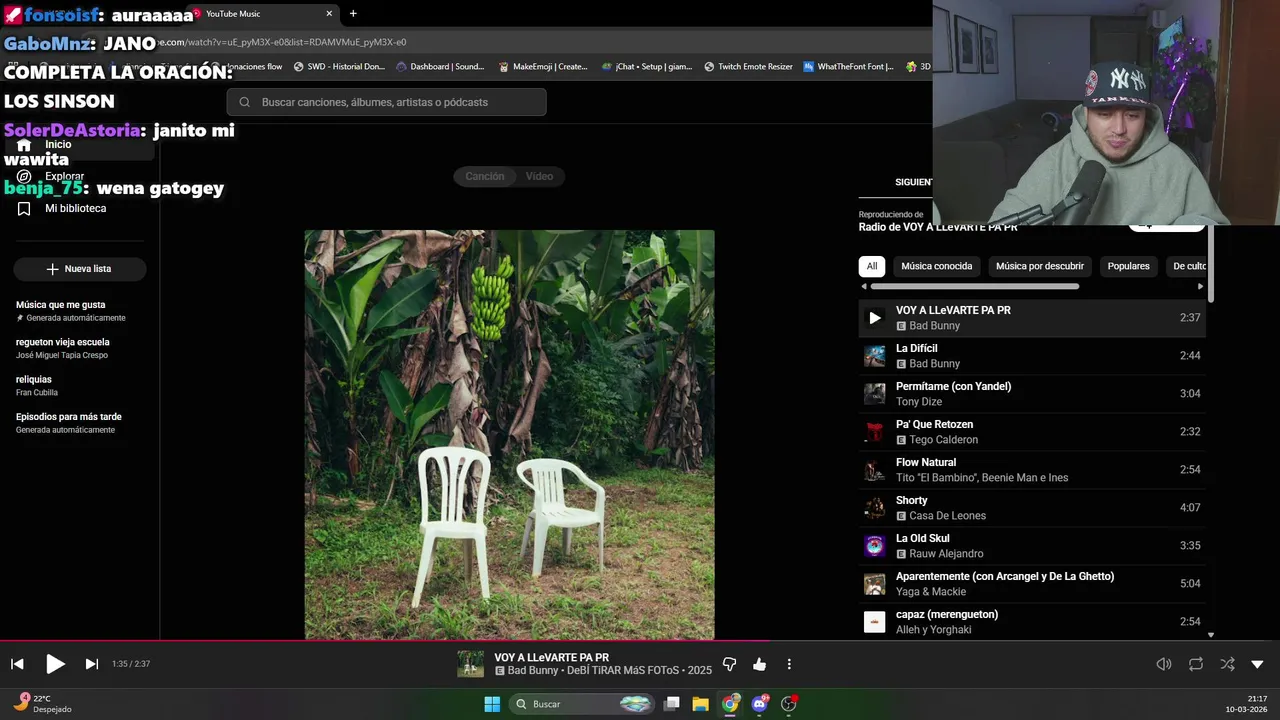Click the now-playing album thumbnail in player bar
This screenshot has height=720, width=1280.
(x=470, y=664)
